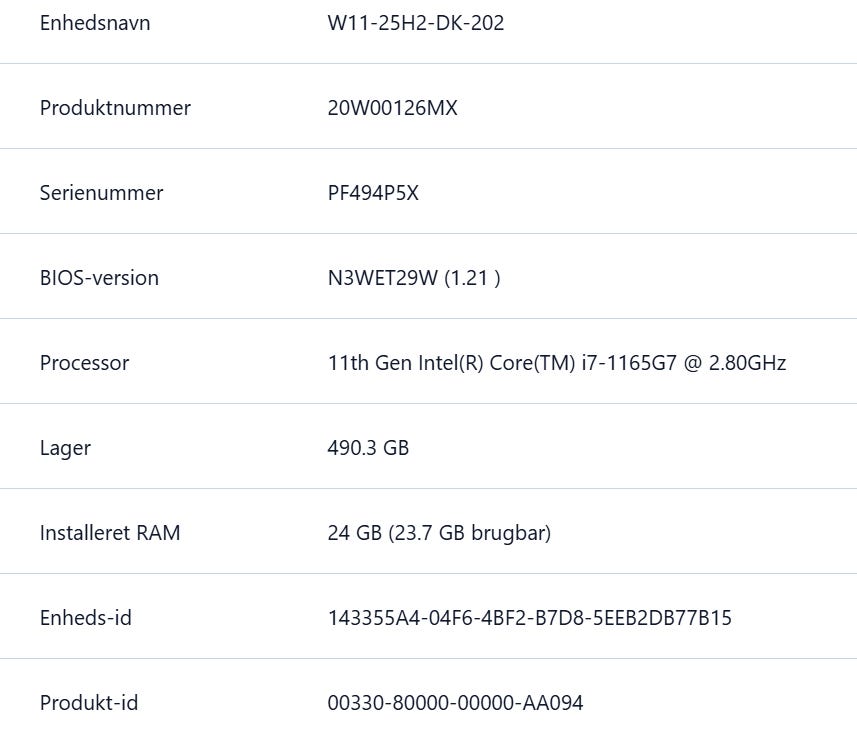
Task: Select BIOS value N3WET29W
Action: point(383,278)
